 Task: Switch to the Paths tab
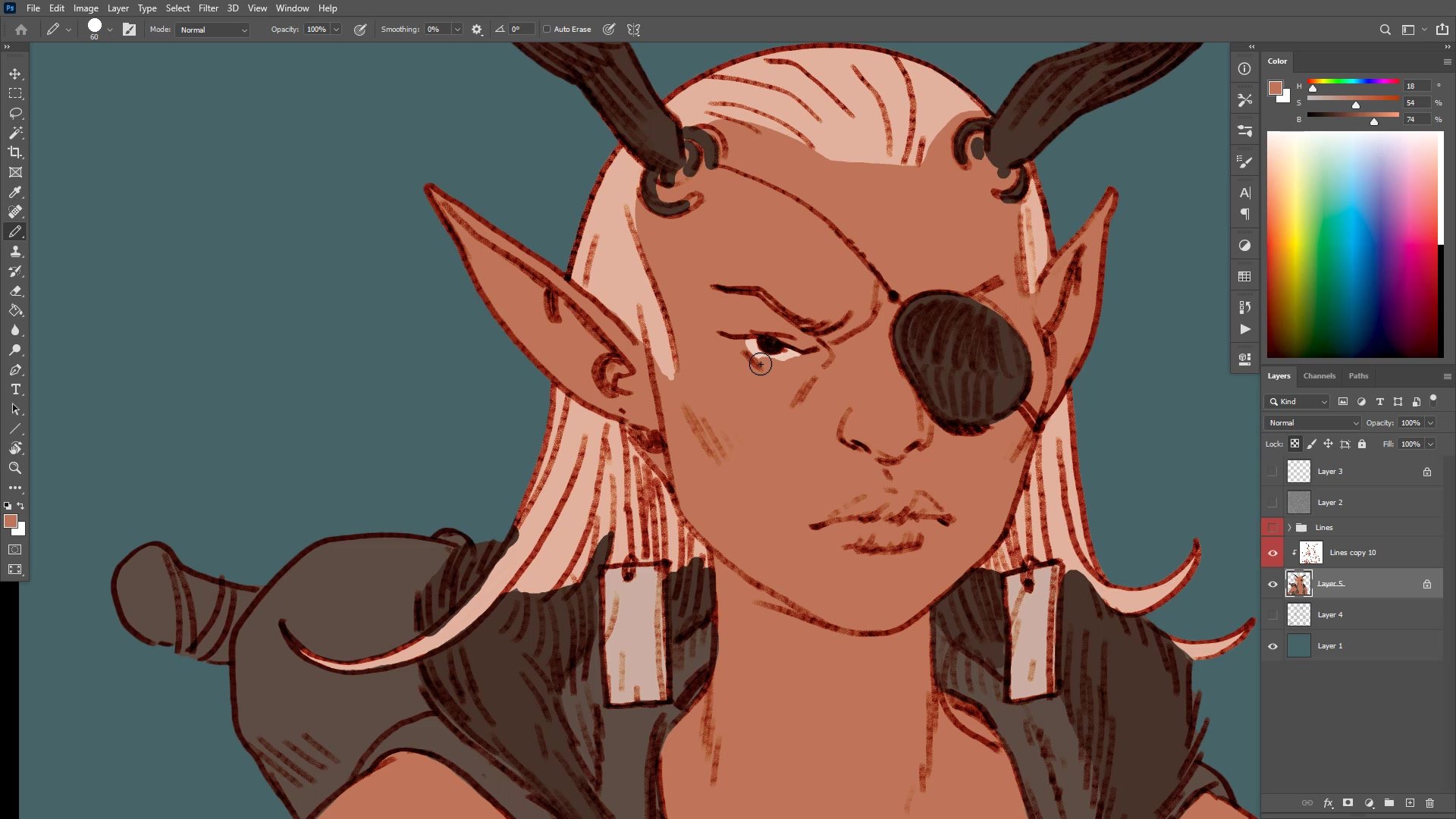coord(1358,376)
